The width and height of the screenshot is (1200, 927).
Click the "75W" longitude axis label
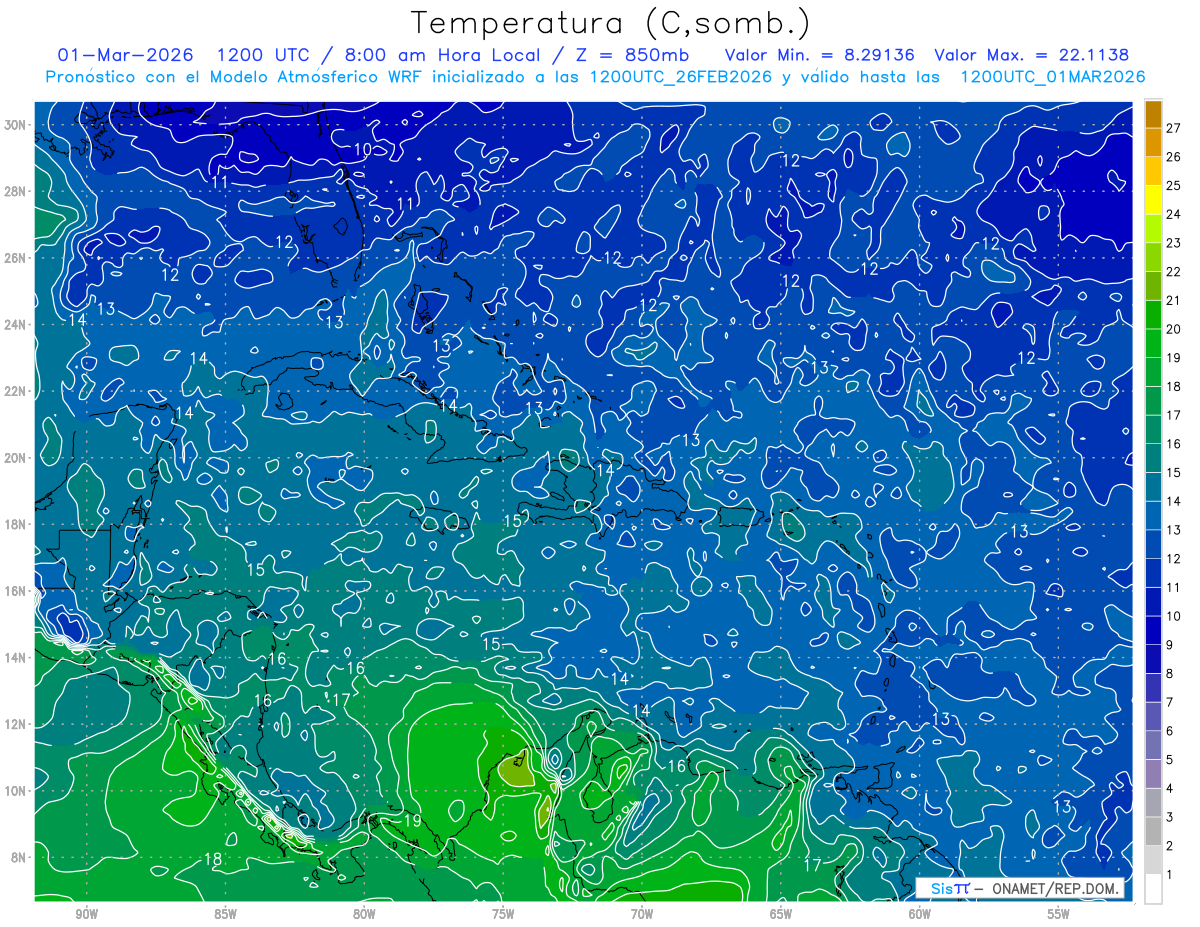click(503, 914)
